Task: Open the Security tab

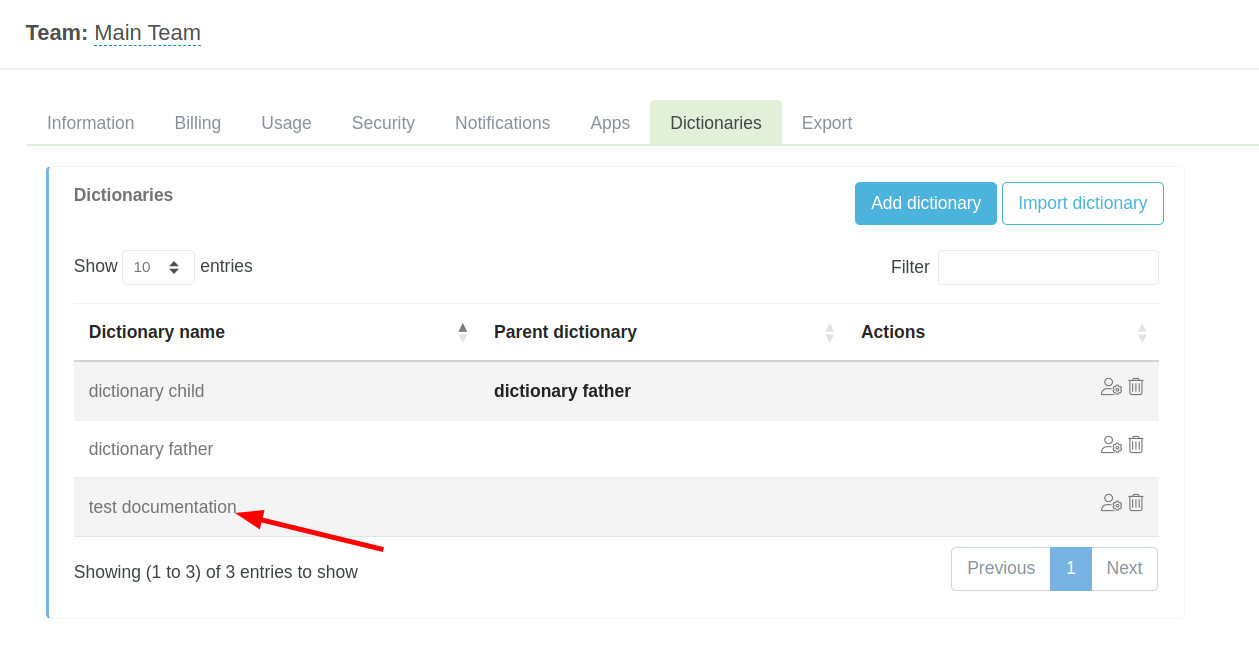Action: click(383, 123)
